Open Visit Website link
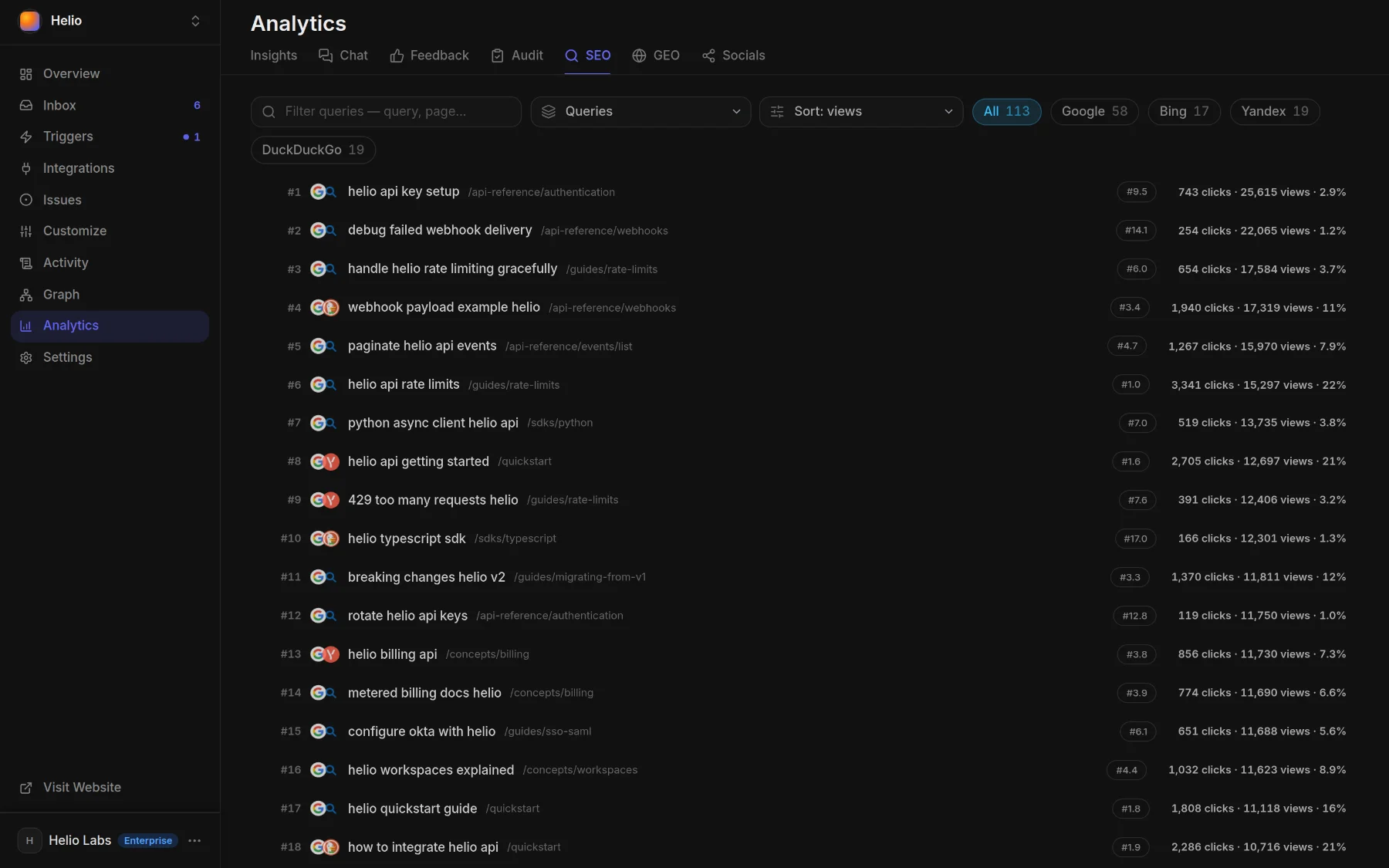Screen dimensions: 1389x868 click(x=110, y=788)
